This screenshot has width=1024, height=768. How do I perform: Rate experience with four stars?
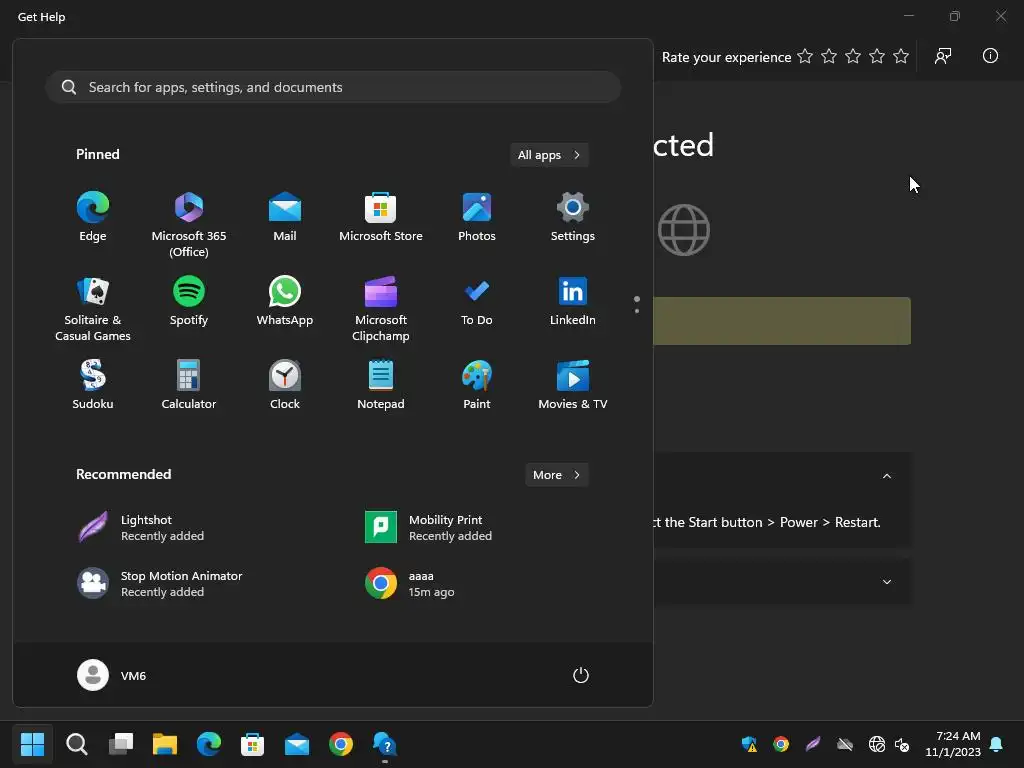[x=877, y=57]
